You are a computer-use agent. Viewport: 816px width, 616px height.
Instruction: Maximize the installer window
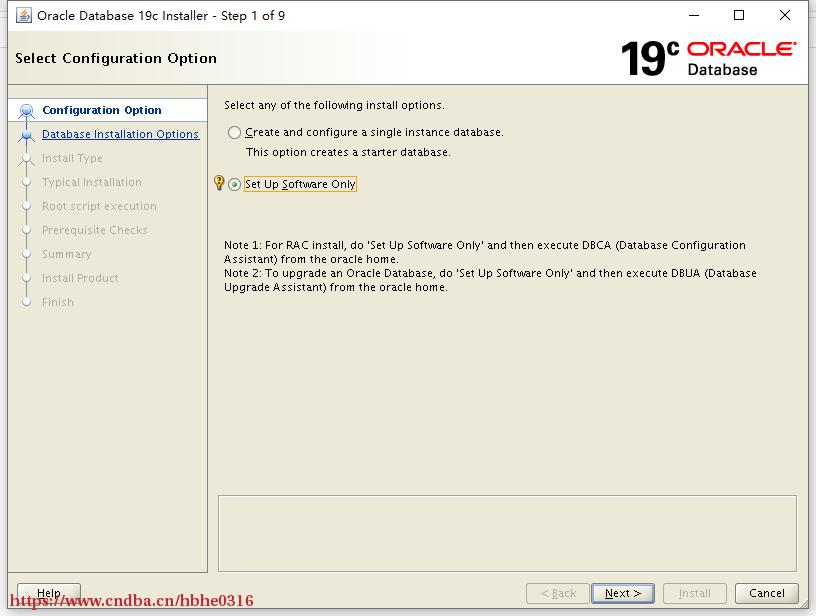[x=738, y=16]
